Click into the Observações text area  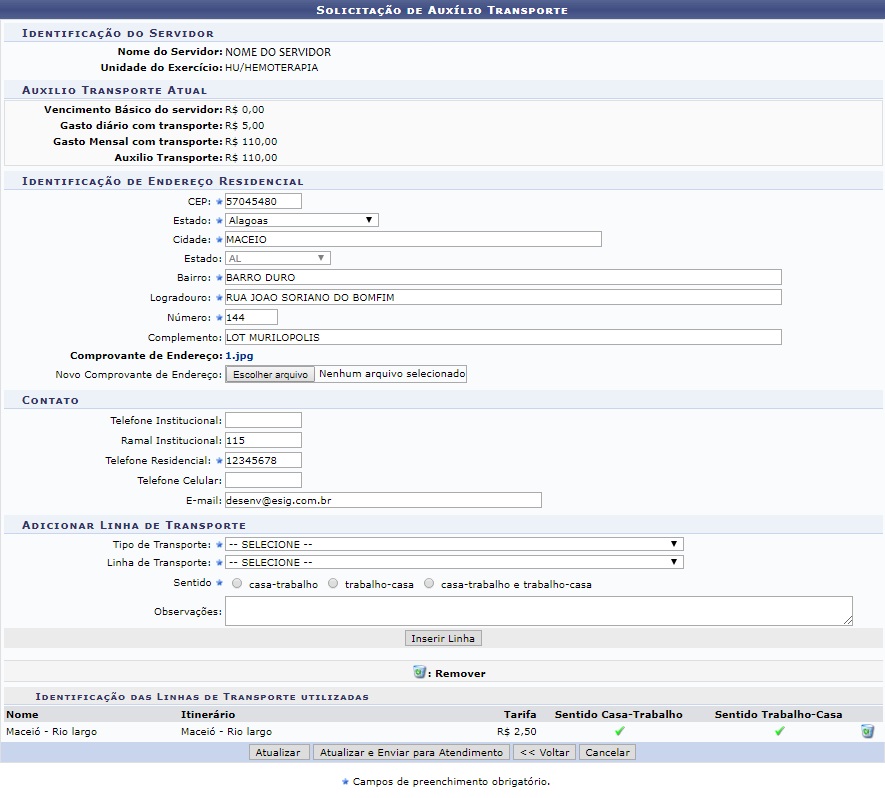coord(538,611)
